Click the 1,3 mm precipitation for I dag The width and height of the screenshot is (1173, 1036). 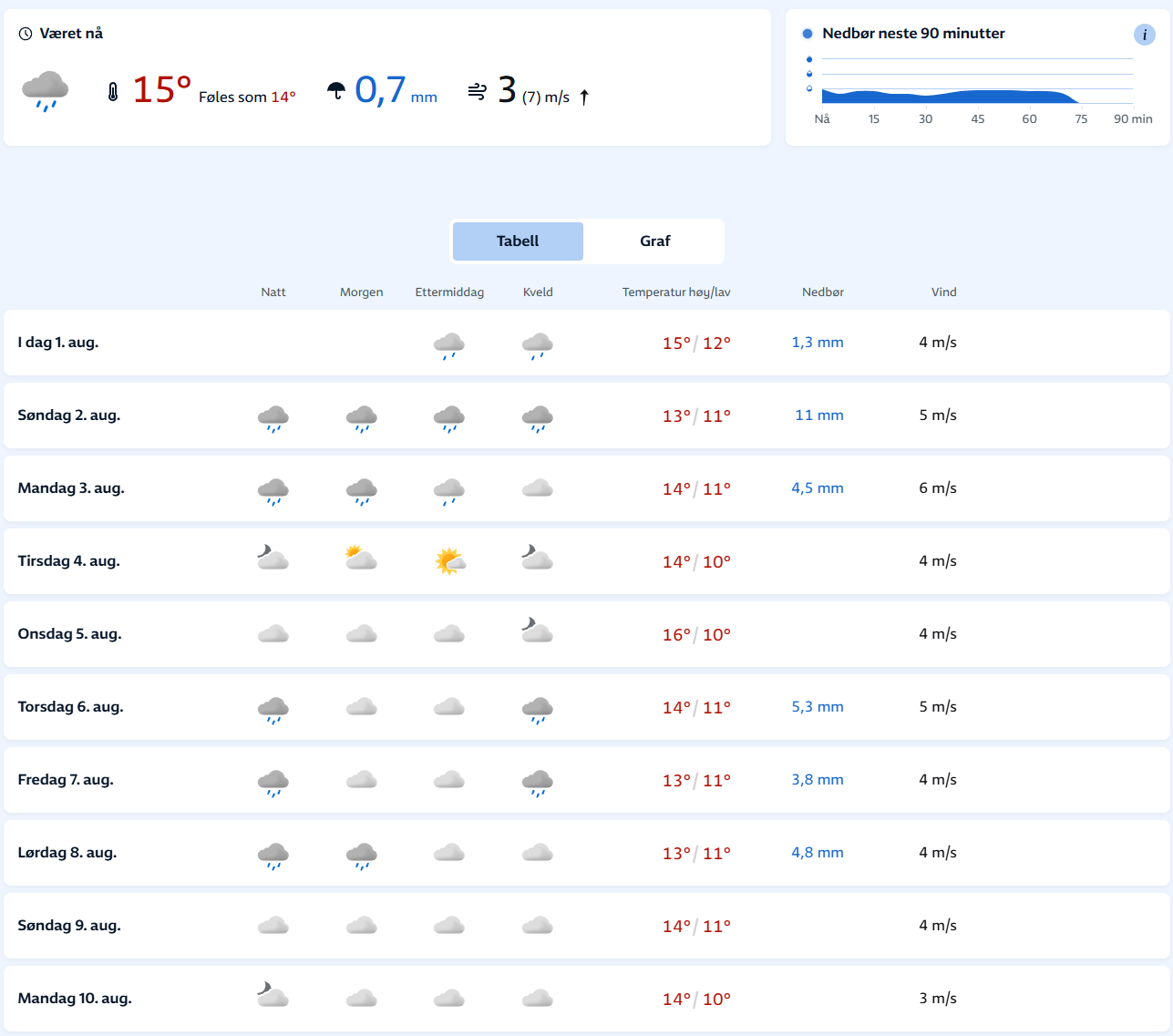tap(818, 343)
